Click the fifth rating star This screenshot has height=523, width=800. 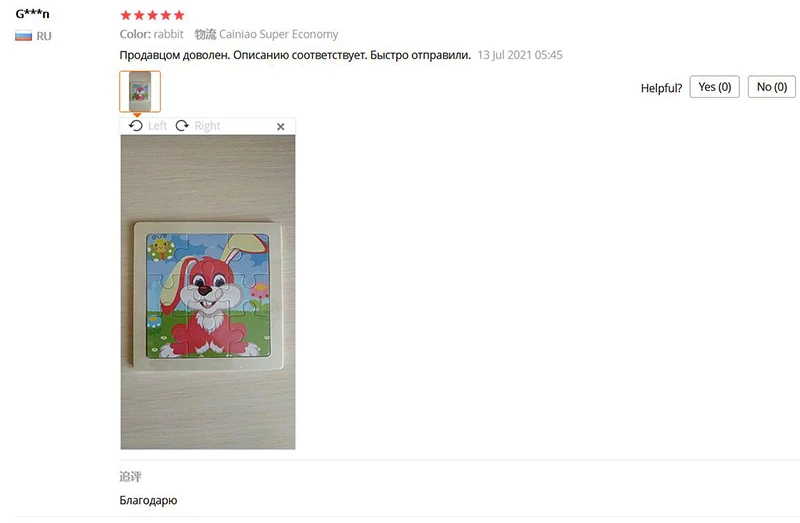tap(179, 15)
